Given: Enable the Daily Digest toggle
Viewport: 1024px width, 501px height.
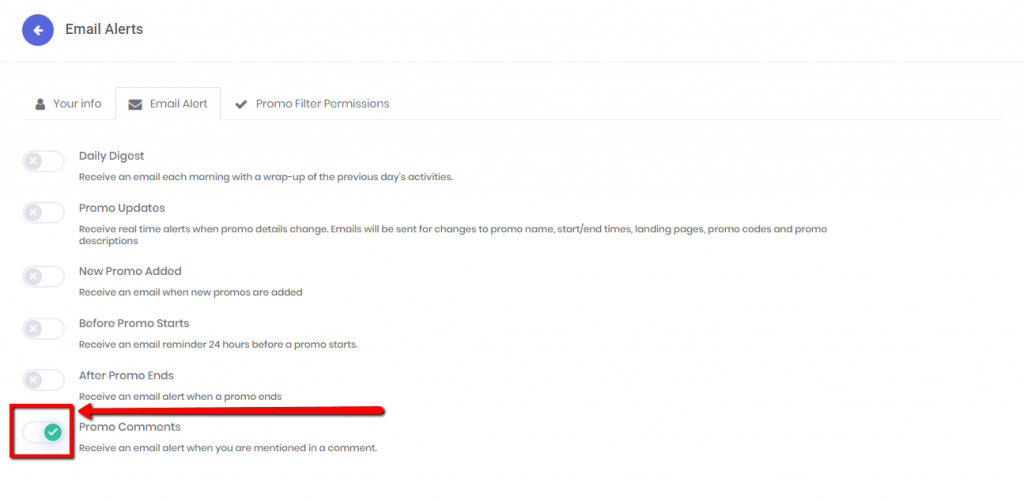Looking at the screenshot, I should pos(44,161).
